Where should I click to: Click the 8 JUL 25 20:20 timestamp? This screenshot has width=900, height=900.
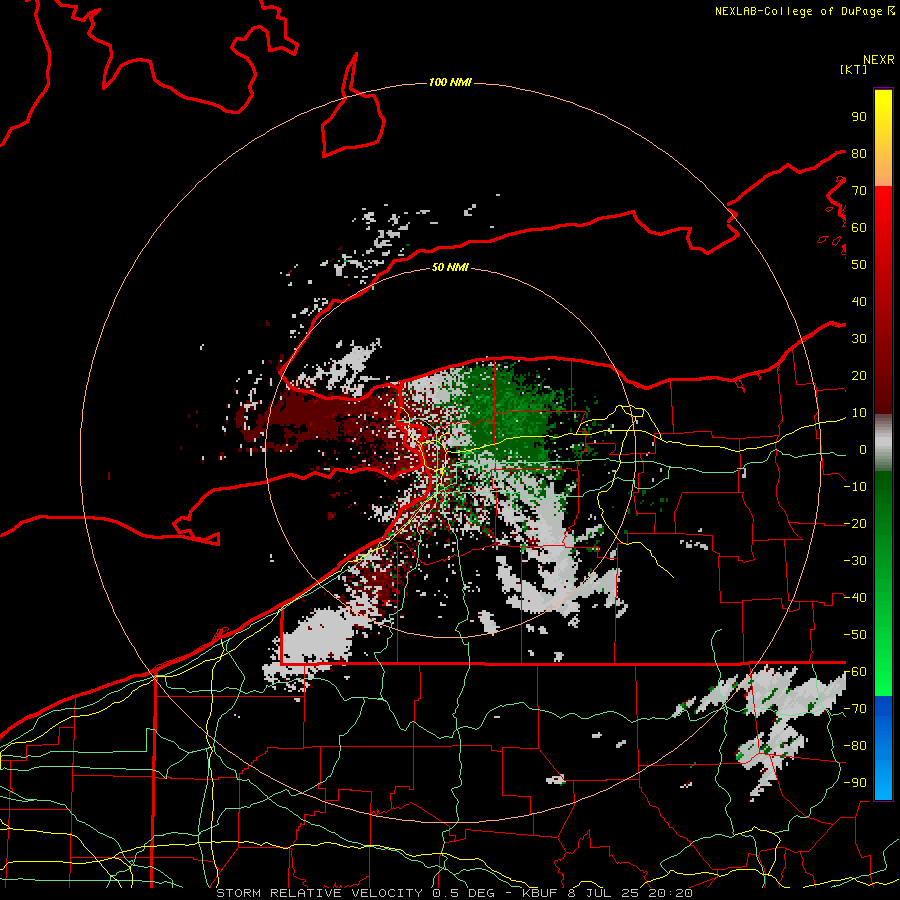pos(629,893)
